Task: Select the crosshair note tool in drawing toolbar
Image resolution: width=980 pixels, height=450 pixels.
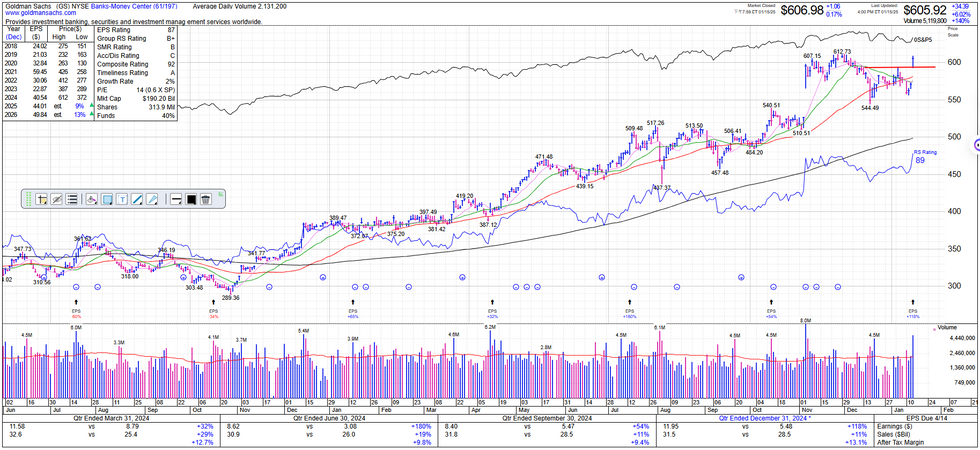Action: (42, 199)
